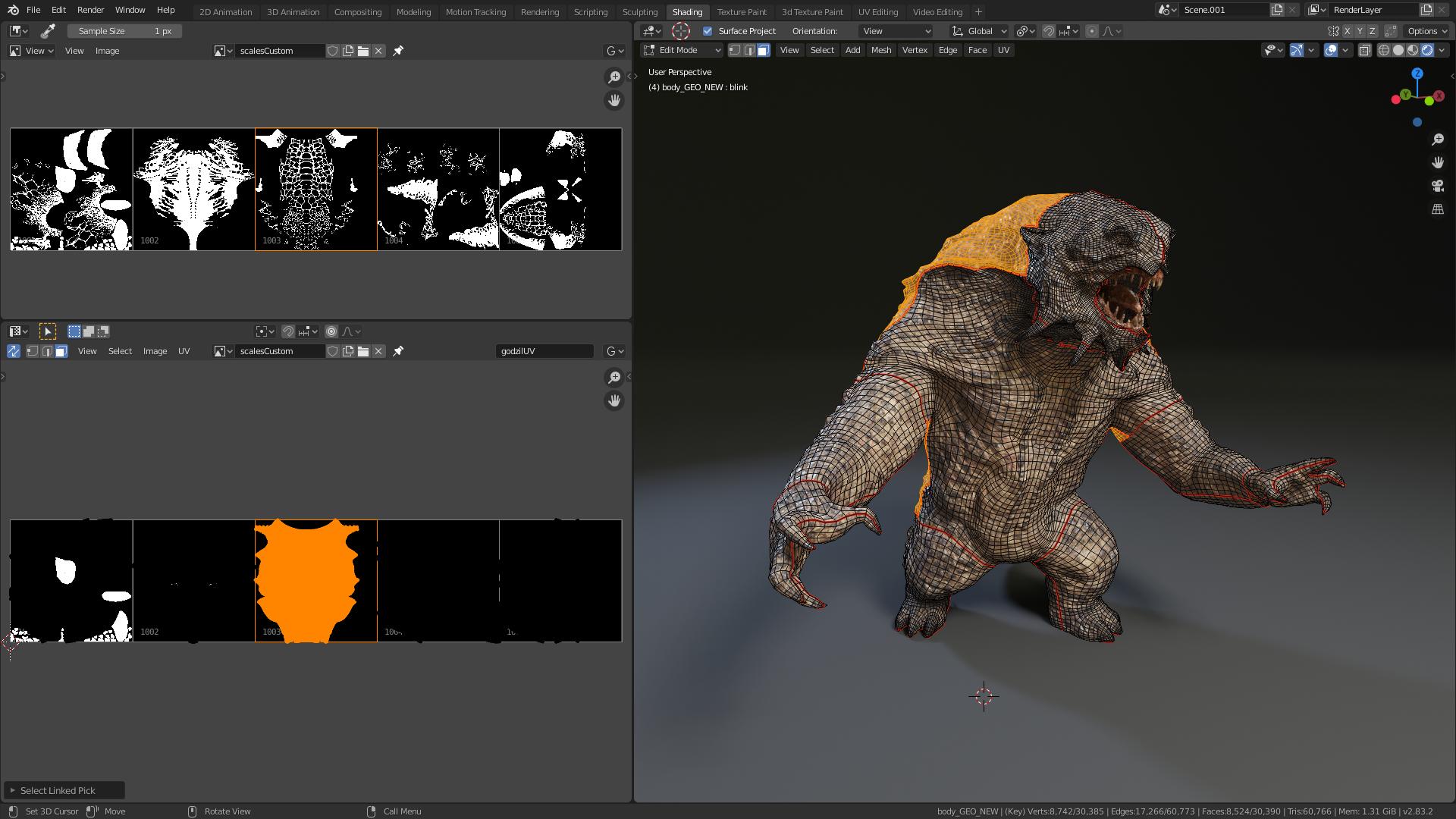Click the Face menu button
Viewport: 1456px width, 819px height.
[x=977, y=50]
